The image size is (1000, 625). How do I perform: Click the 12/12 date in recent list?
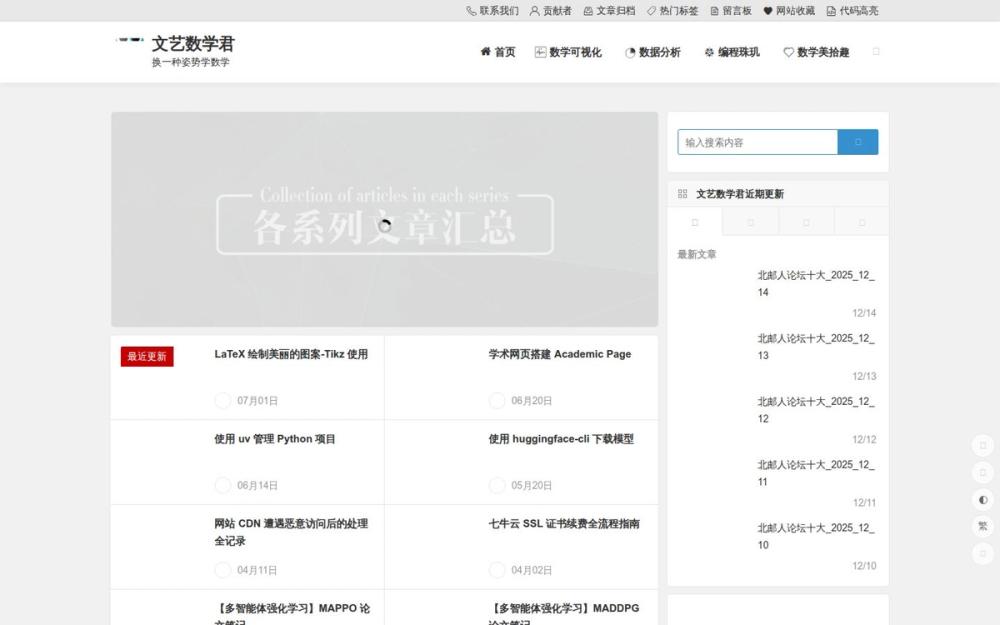click(x=864, y=439)
